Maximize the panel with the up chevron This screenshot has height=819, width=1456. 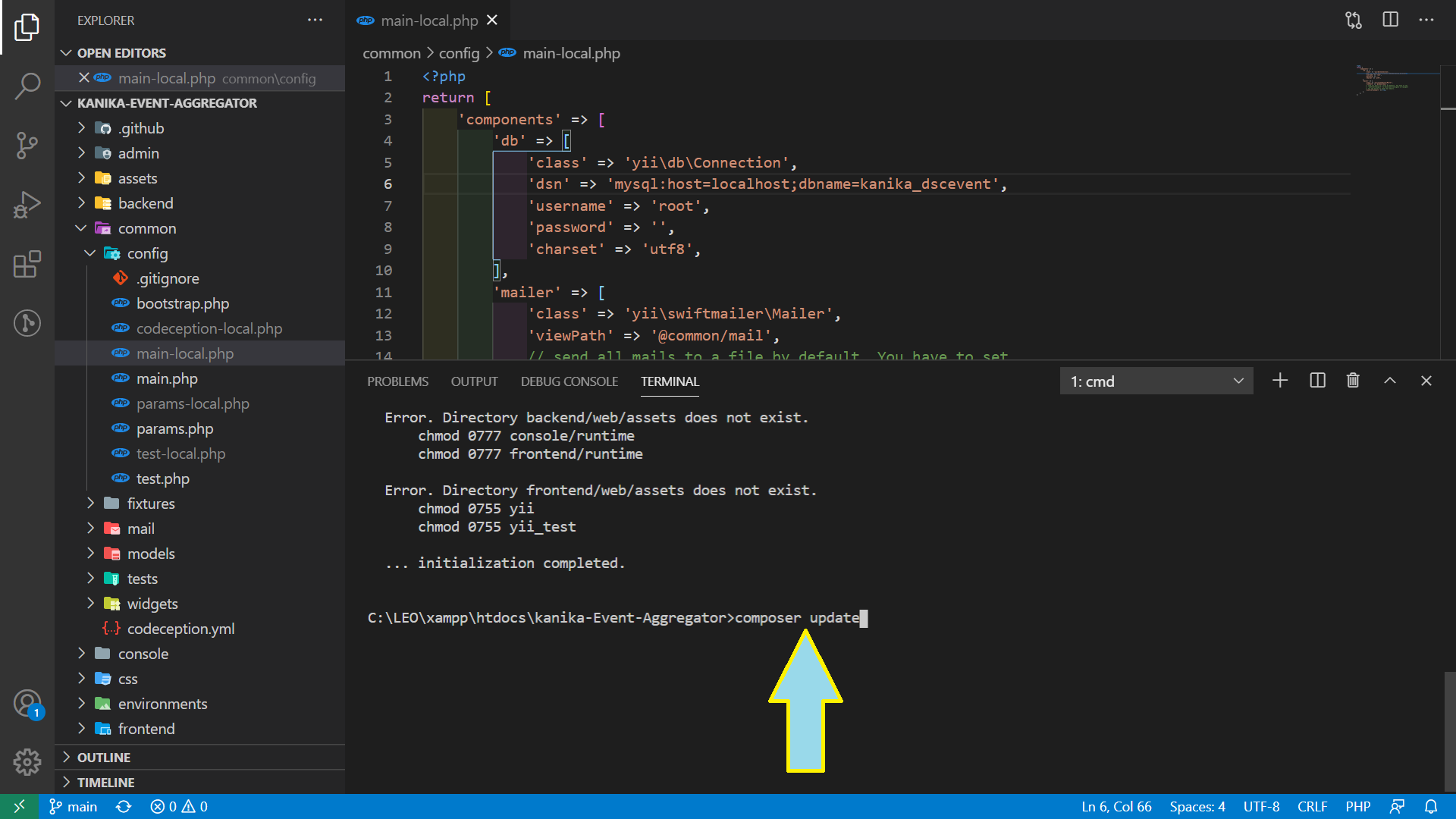coord(1389,381)
